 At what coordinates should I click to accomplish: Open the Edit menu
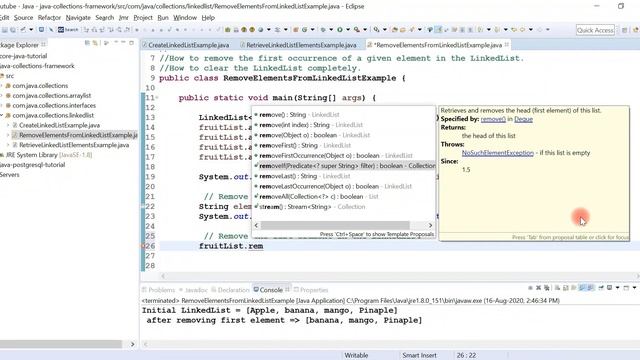coord(4,18)
